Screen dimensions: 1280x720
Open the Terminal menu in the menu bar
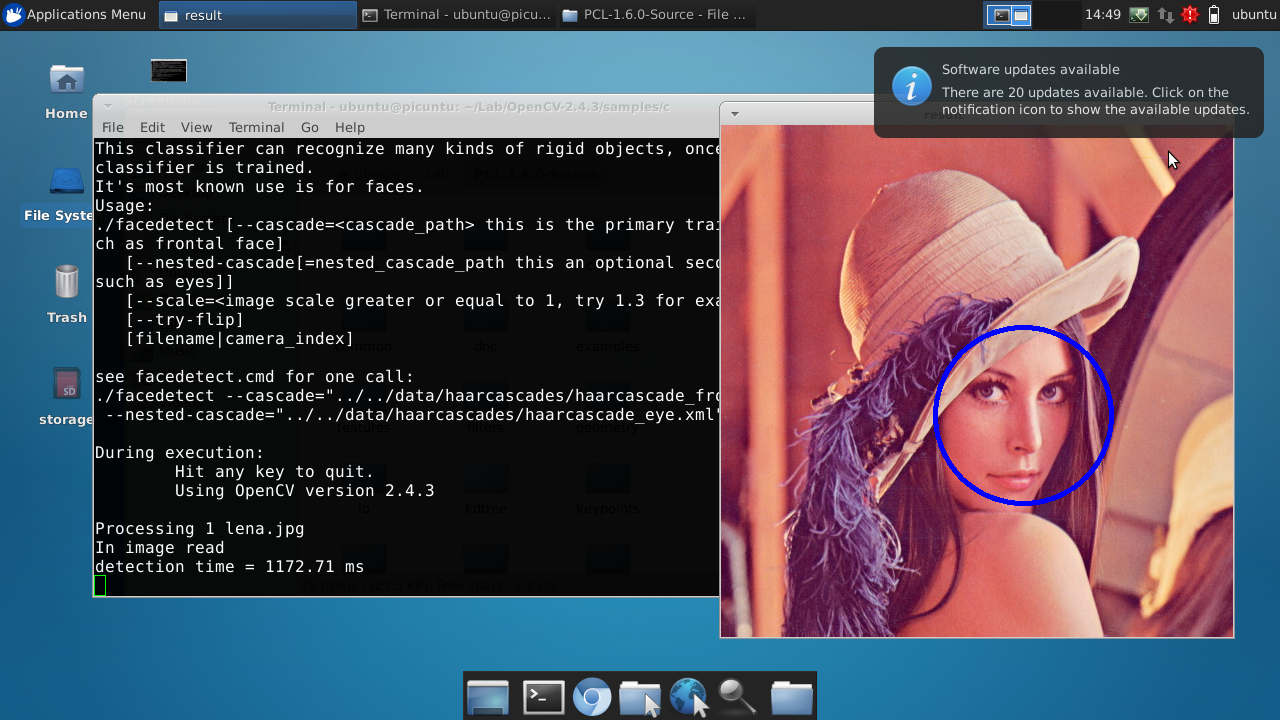pyautogui.click(x=256, y=127)
